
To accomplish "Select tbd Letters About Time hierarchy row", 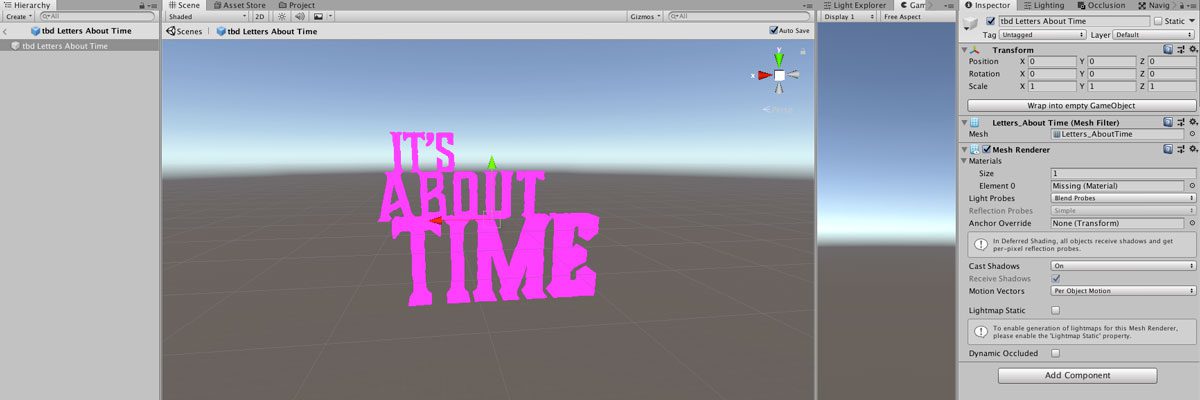I will pyautogui.click(x=80, y=45).
